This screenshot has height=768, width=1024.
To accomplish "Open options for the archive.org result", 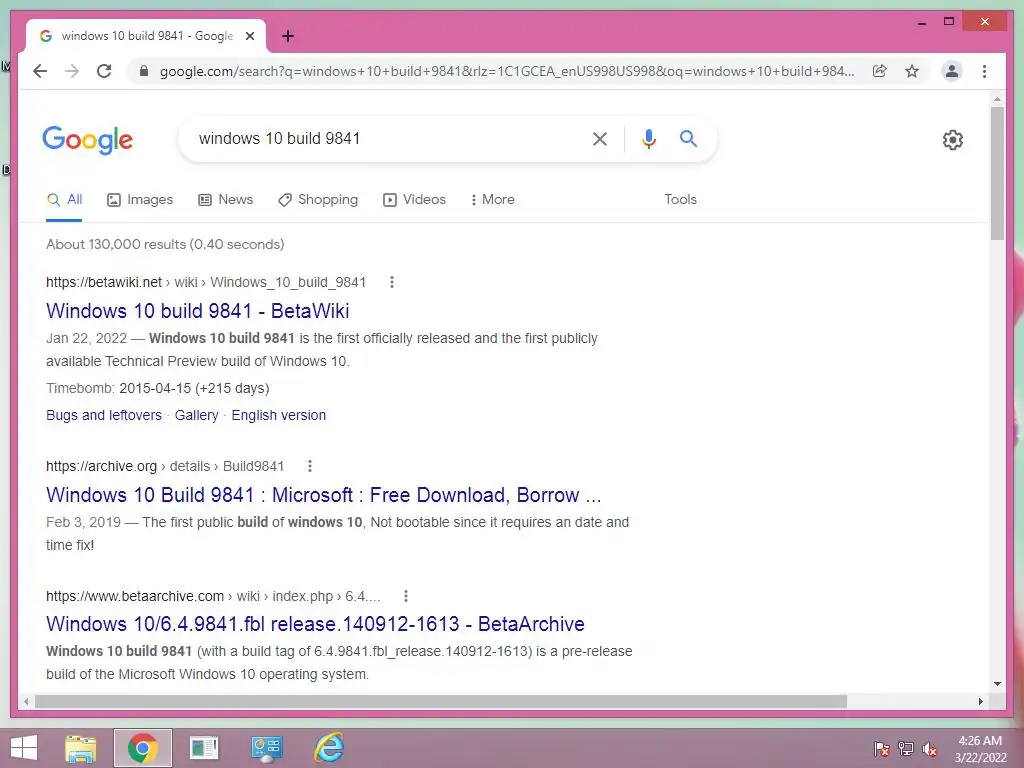I will [310, 466].
